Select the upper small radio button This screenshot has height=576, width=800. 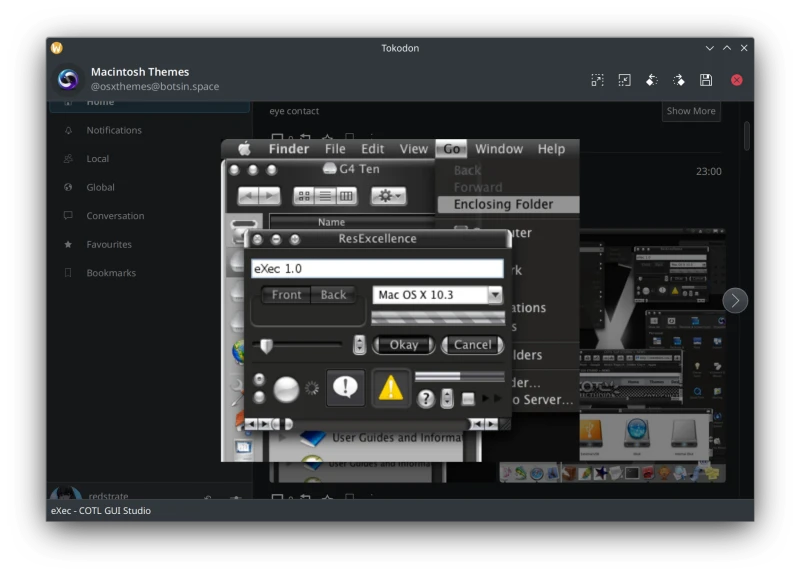[259, 379]
